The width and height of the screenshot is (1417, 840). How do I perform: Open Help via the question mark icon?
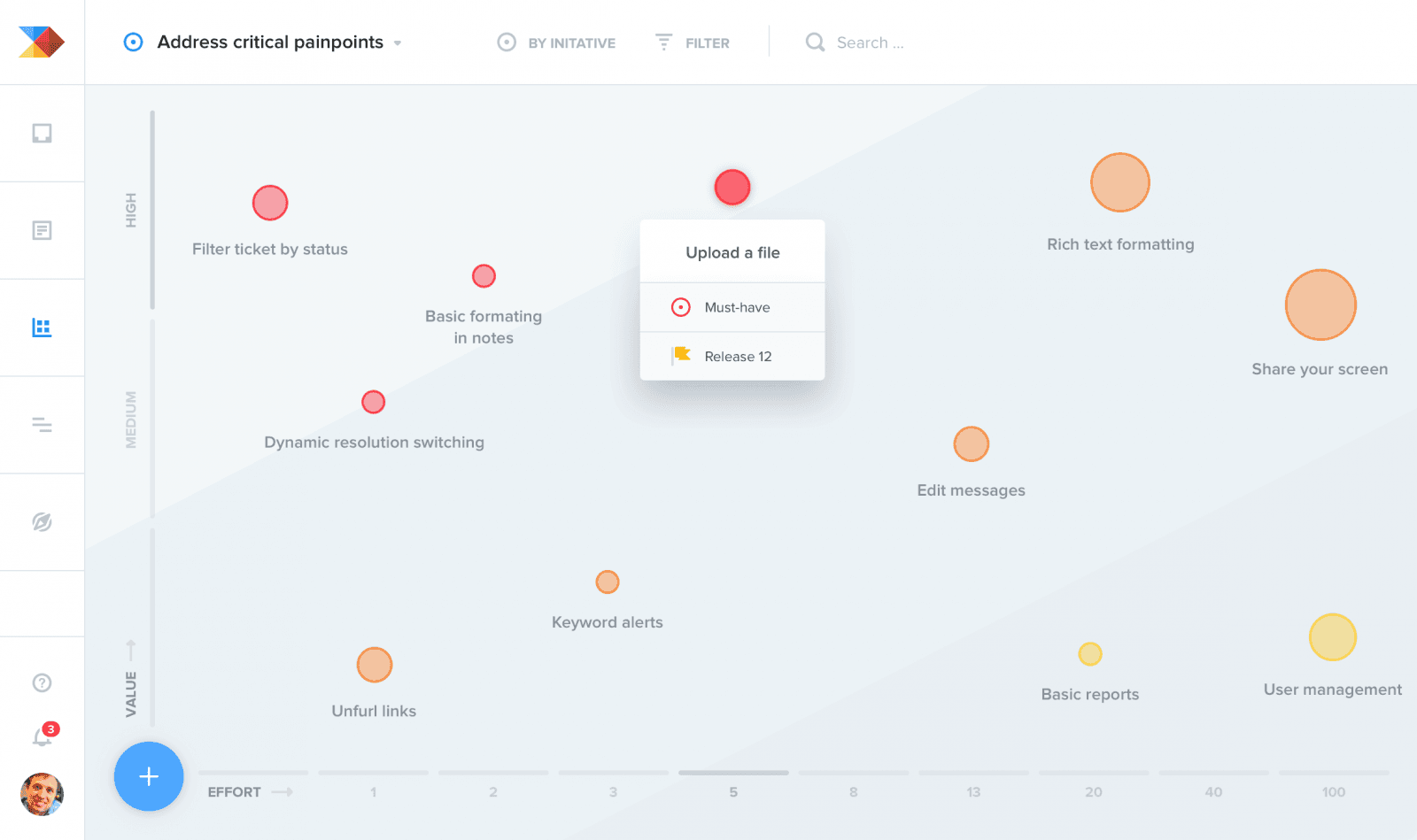[x=41, y=682]
